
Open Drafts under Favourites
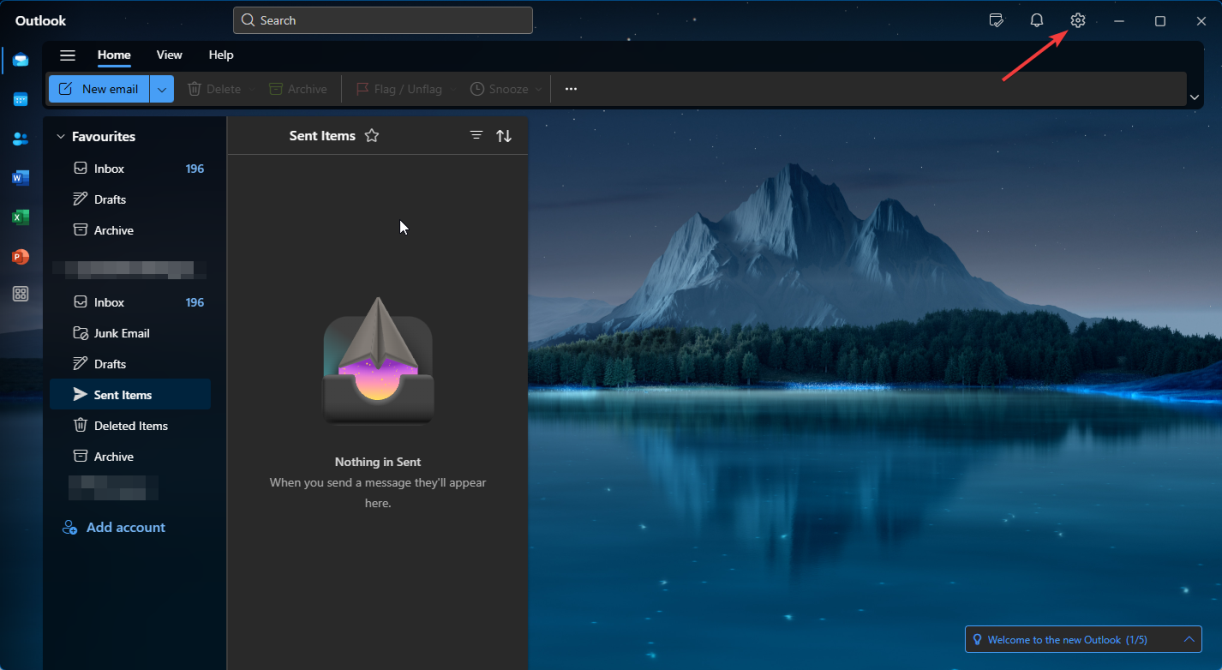[130, 200]
